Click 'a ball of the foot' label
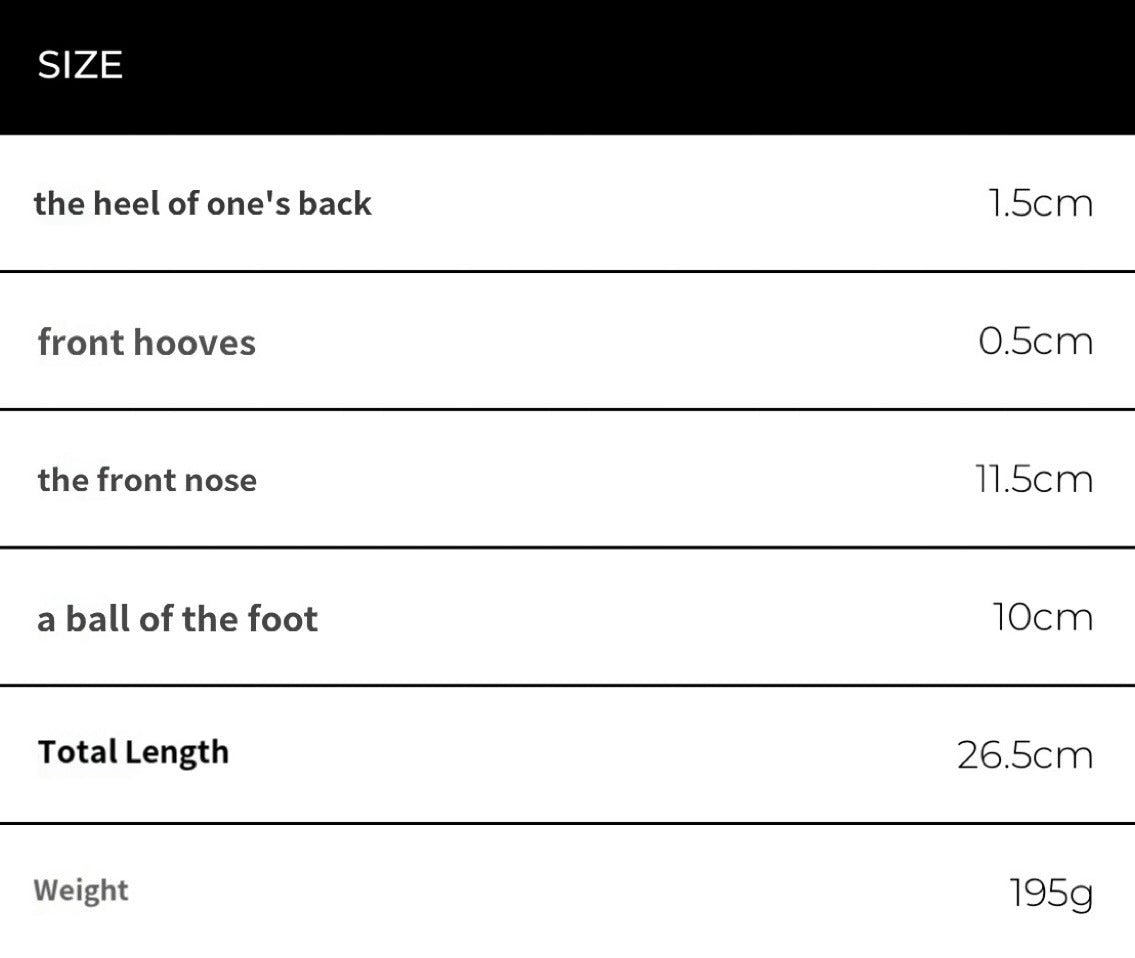Image resolution: width=1135 pixels, height=958 pixels. point(177,618)
